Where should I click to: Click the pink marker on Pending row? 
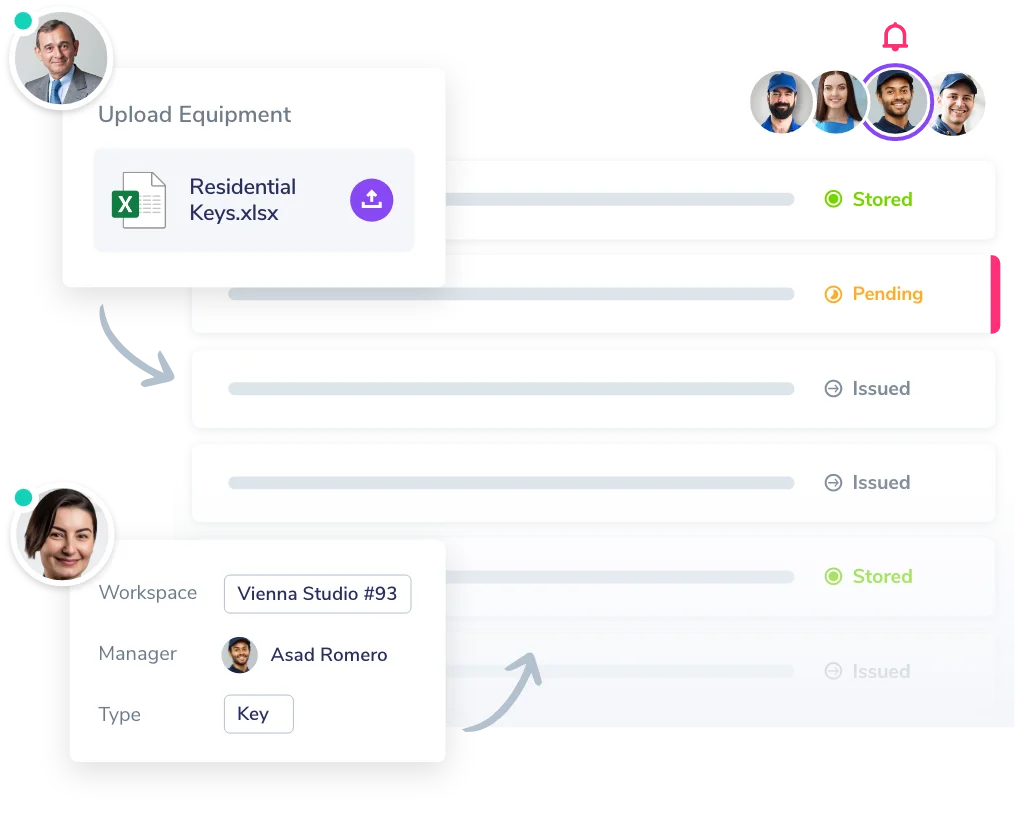pyautogui.click(x=995, y=295)
